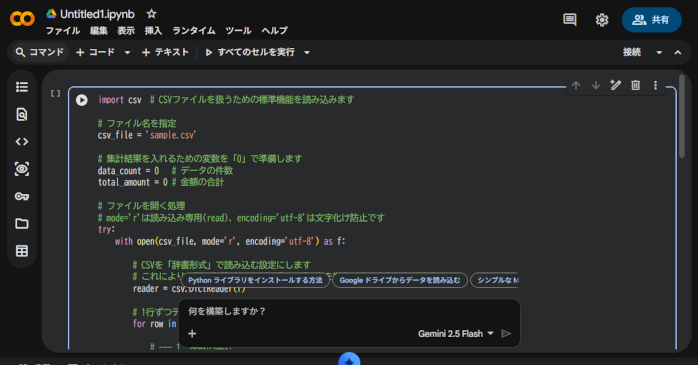Click 接続 to connect runtime
This screenshot has height=365, width=698.
[x=632, y=52]
